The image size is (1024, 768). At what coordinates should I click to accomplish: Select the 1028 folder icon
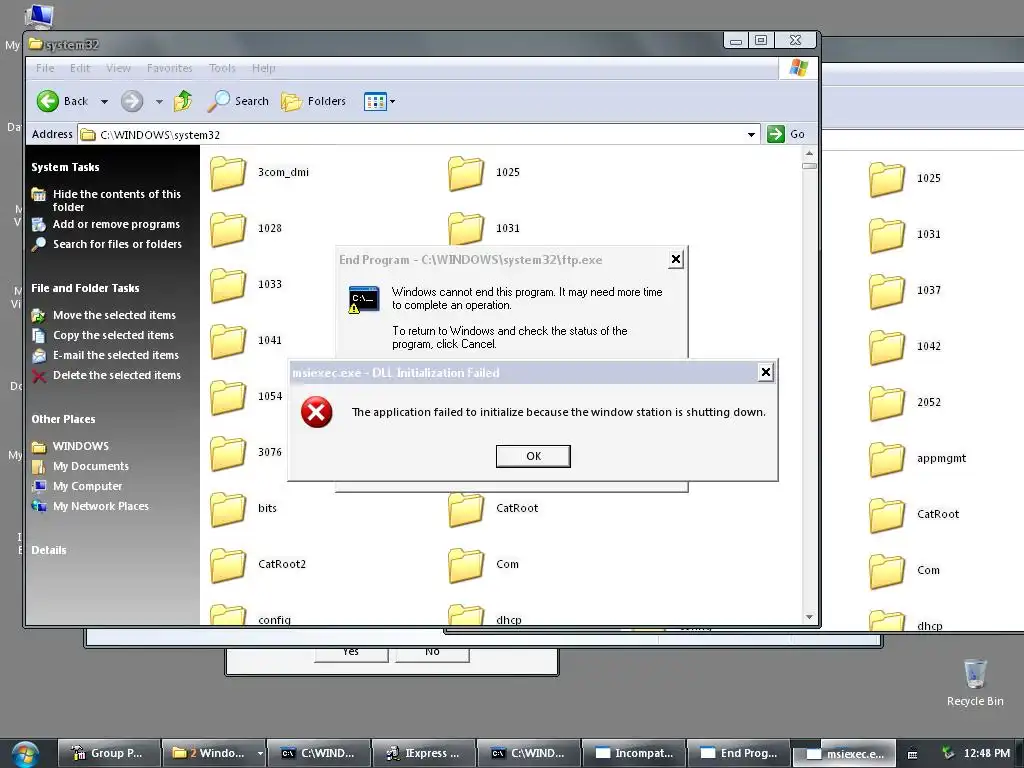pyautogui.click(x=228, y=229)
